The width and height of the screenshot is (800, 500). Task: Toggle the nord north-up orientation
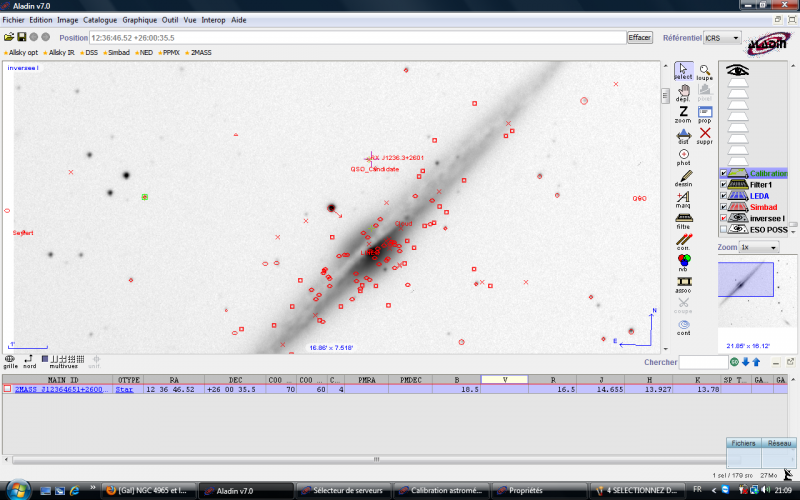29,362
